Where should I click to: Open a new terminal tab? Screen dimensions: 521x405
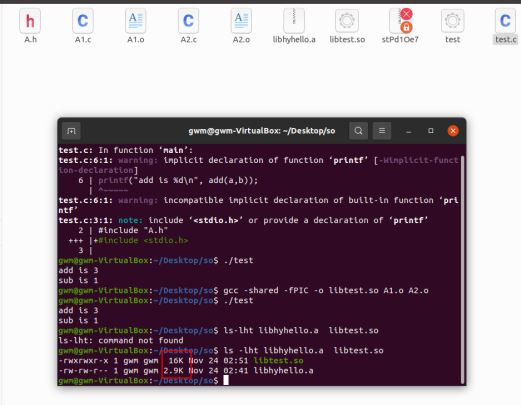71,131
